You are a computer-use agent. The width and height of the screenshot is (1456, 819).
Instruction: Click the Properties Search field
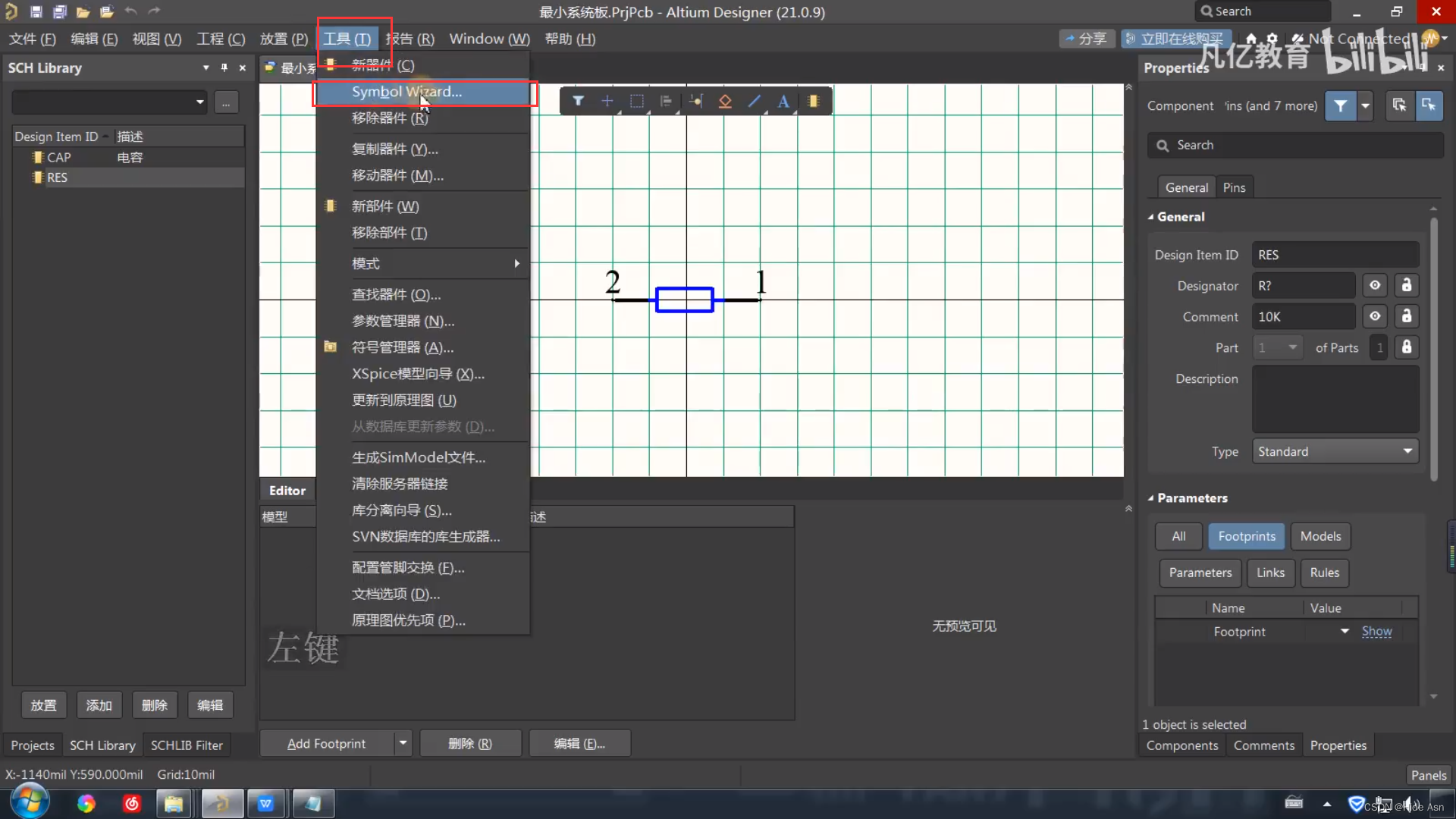click(x=1295, y=145)
